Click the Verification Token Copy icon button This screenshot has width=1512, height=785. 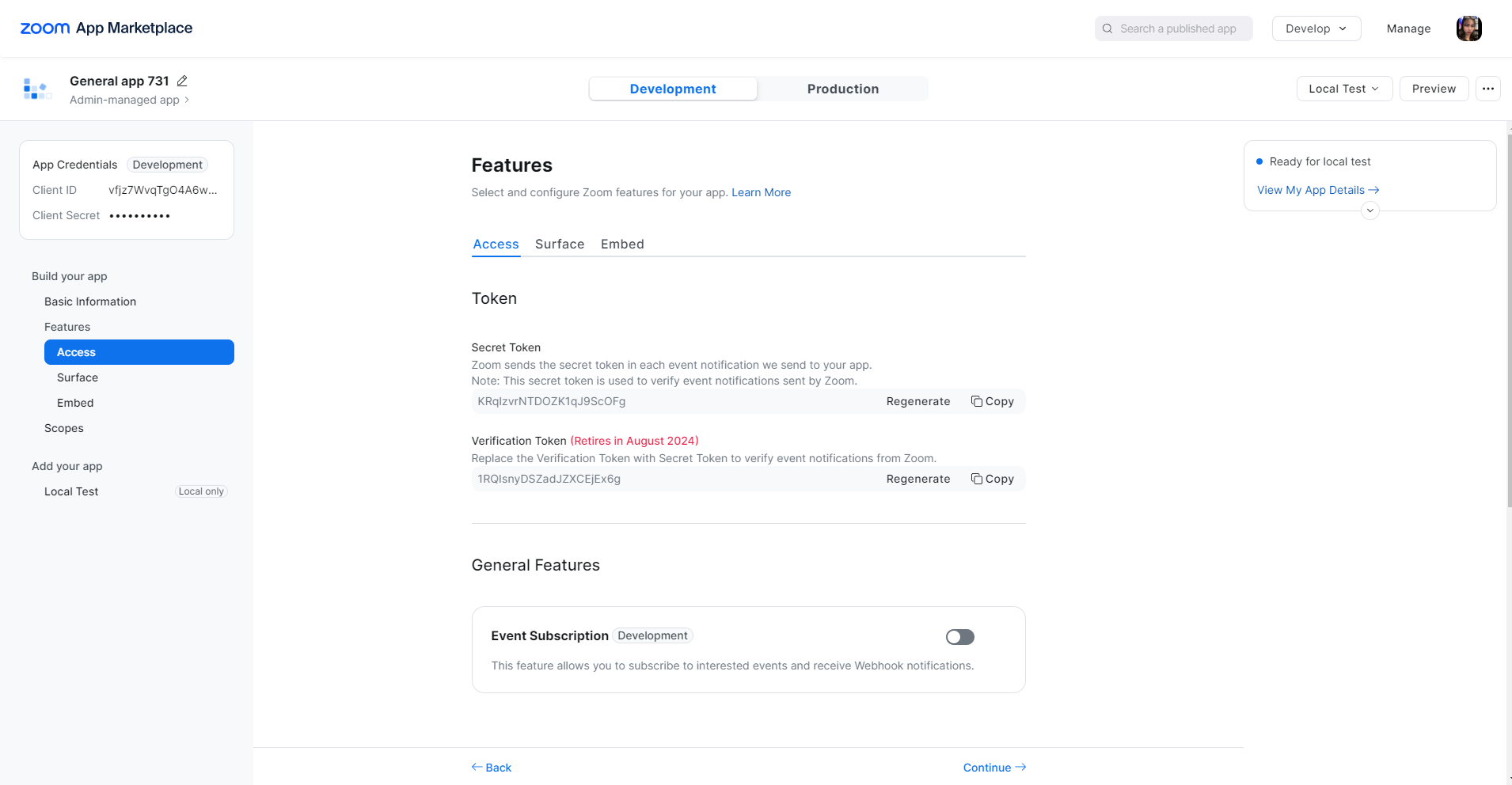coord(993,479)
